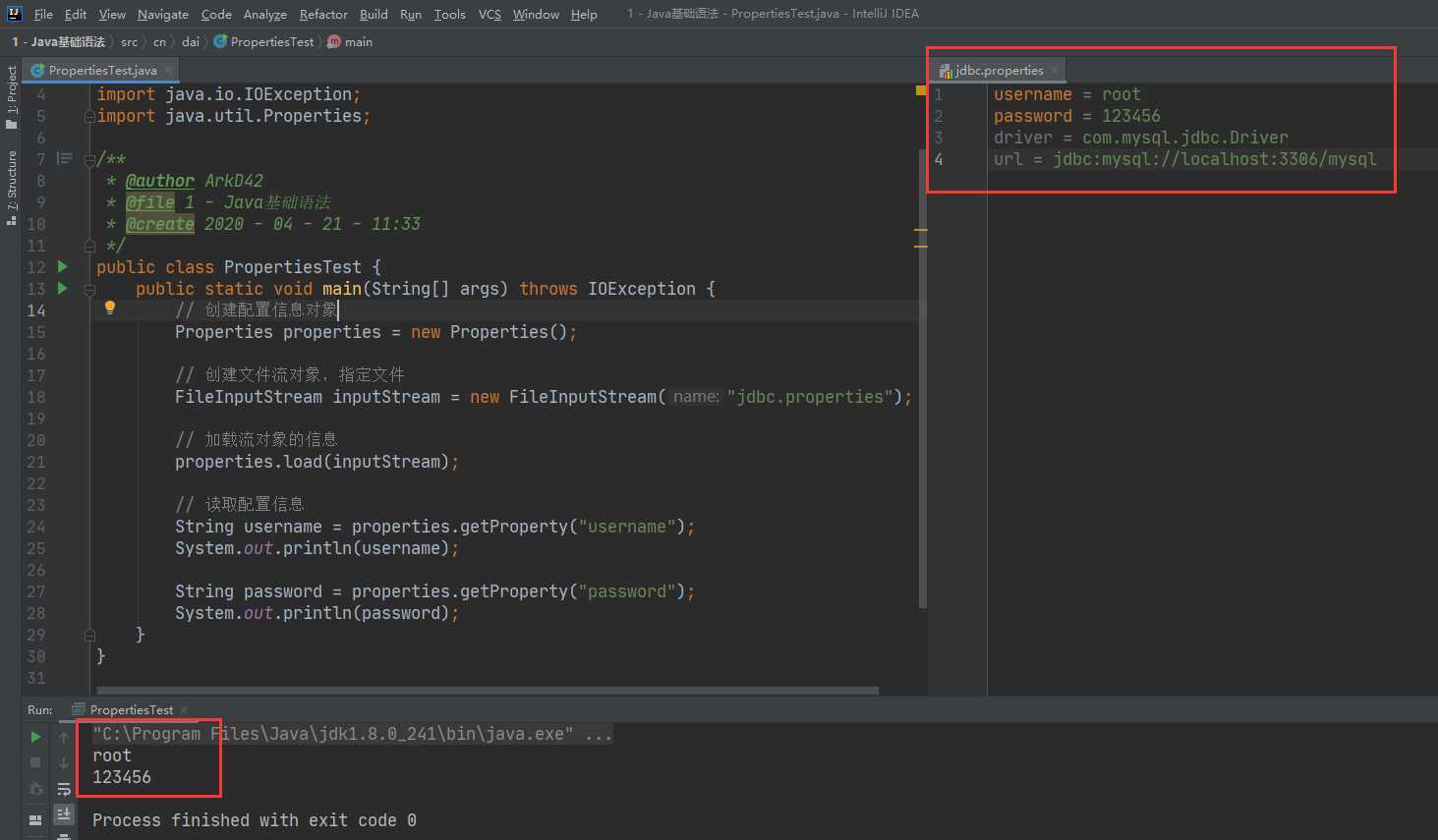Click the 'cn' breadcrumb
1438x840 pixels.
click(x=159, y=41)
